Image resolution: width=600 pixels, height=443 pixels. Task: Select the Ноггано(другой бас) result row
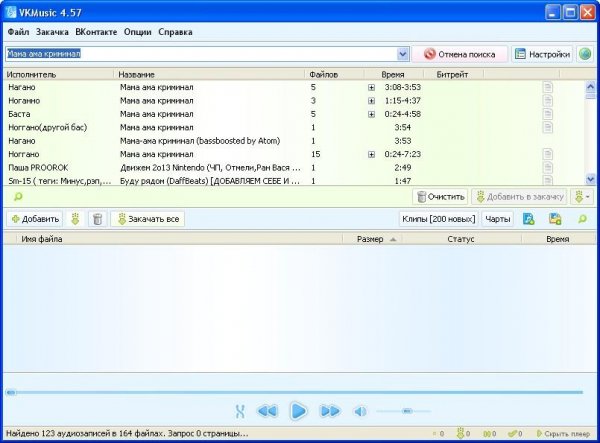click(x=294, y=127)
